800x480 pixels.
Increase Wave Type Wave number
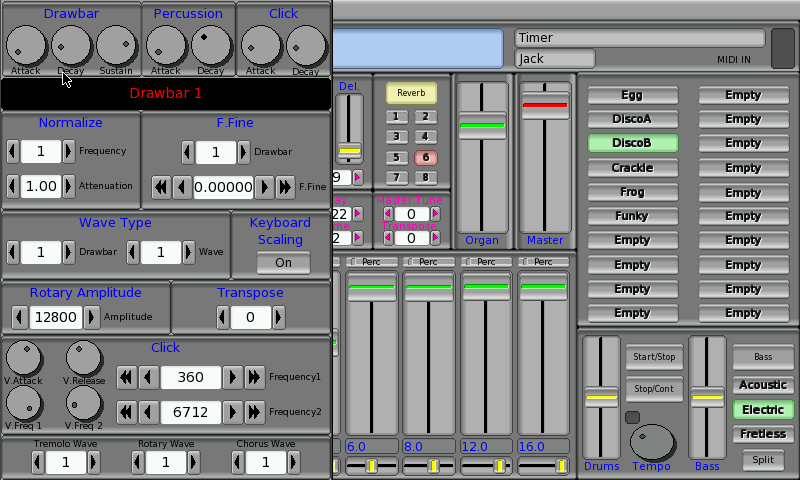pos(188,252)
